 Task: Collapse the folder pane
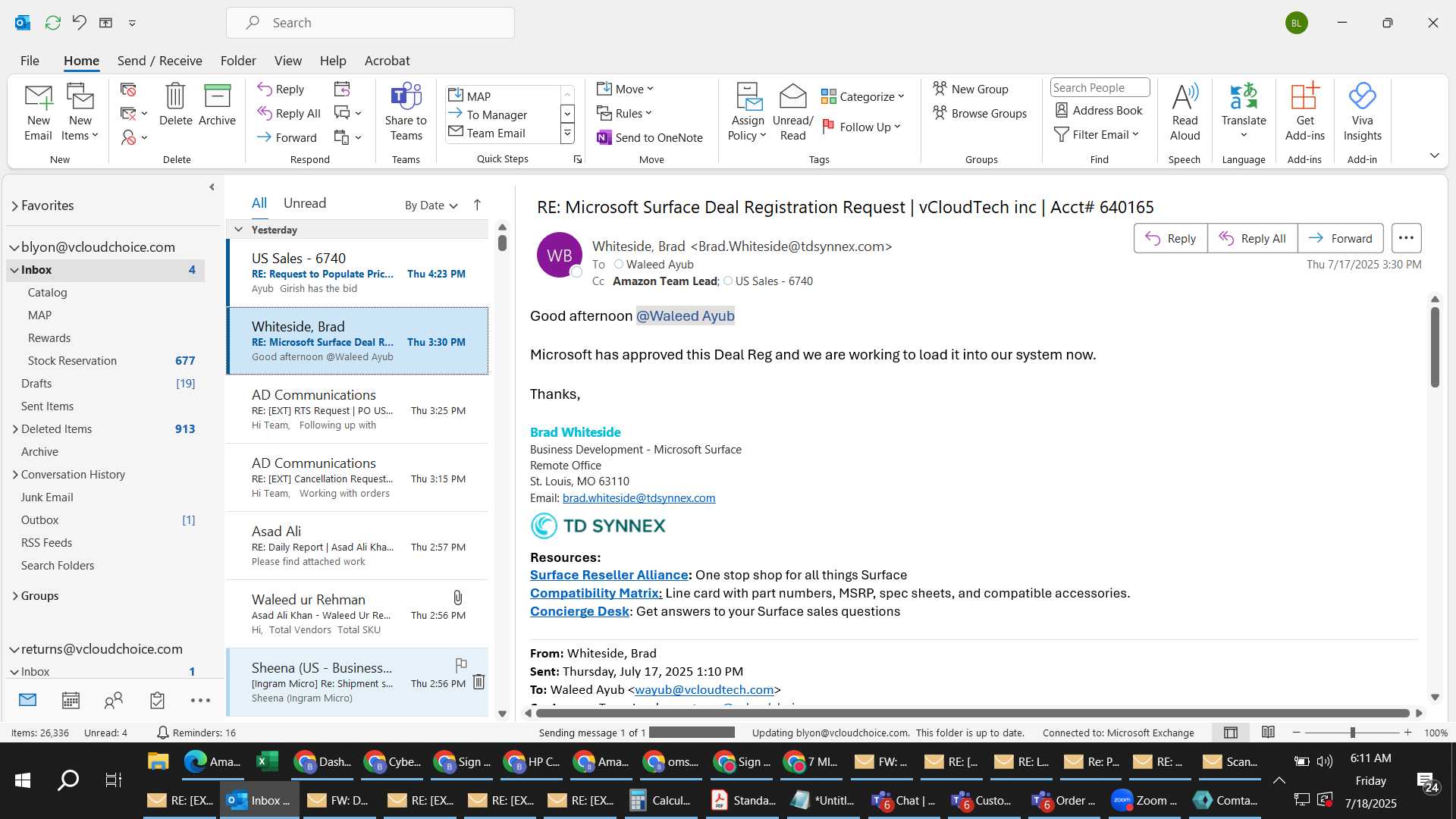(x=212, y=187)
